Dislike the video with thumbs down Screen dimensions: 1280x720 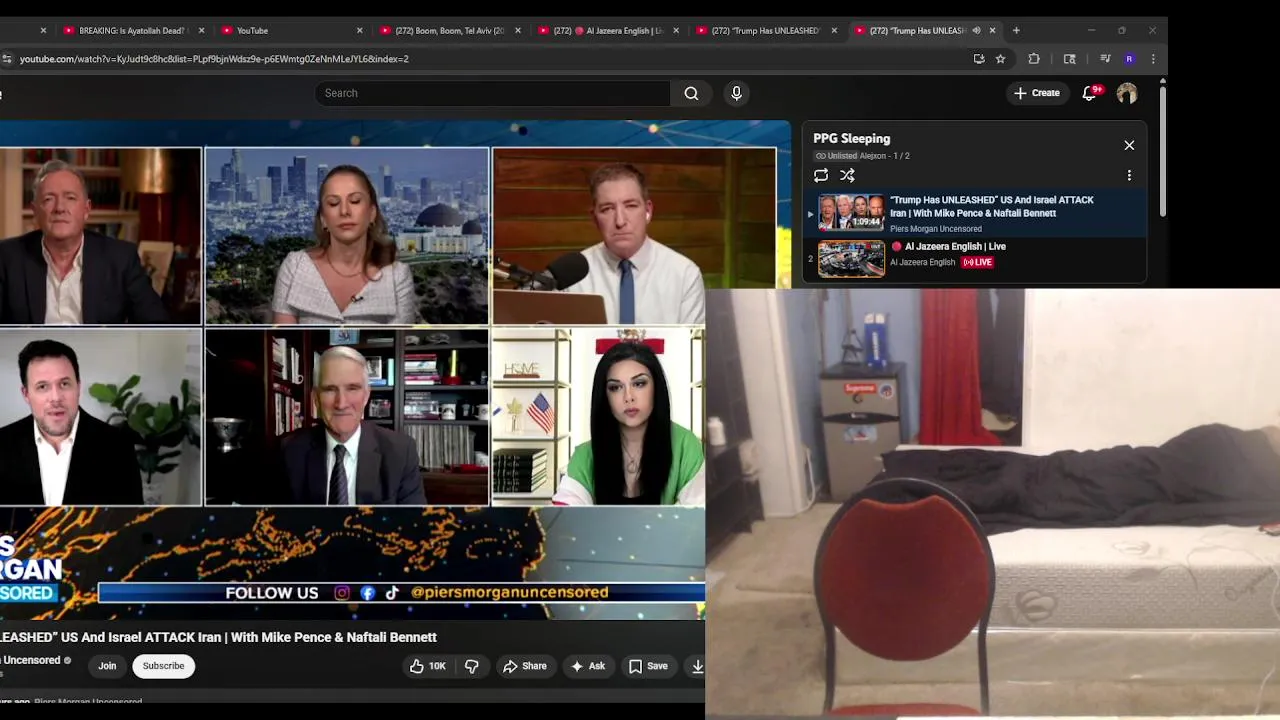(472, 666)
